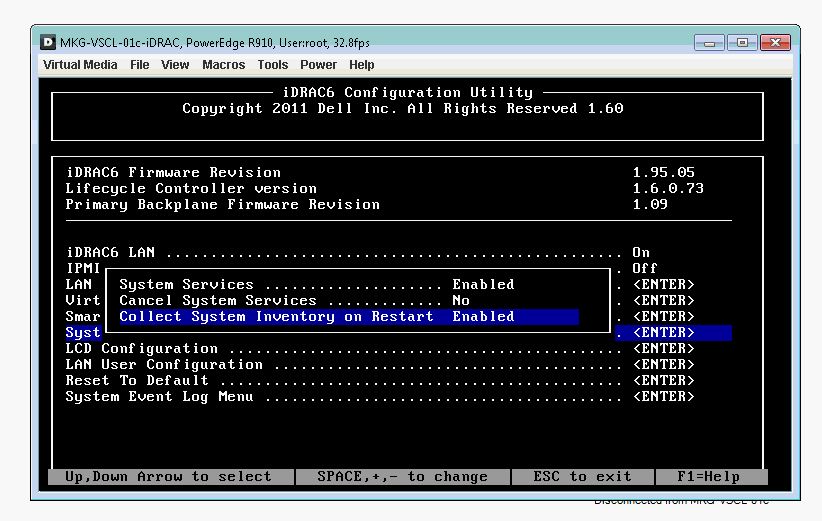
Task: Click the iDRAC6 Configuration Utility heading
Action: click(408, 93)
